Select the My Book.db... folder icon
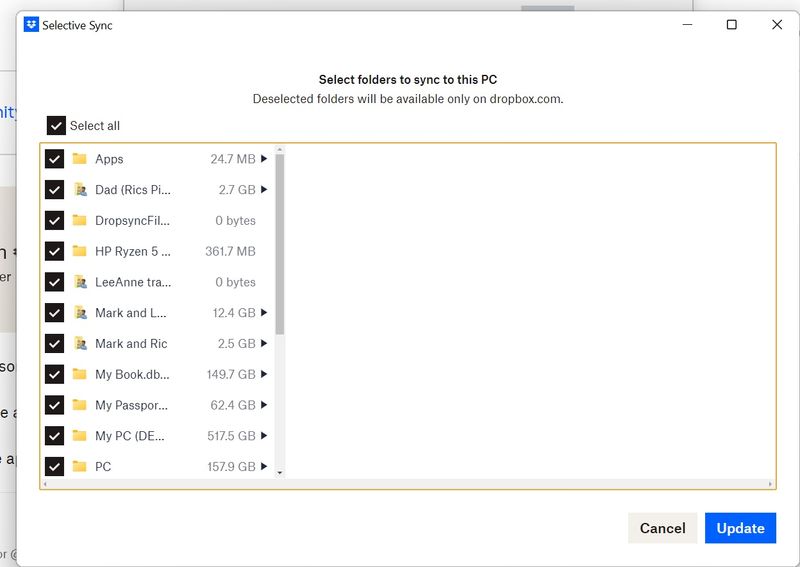Viewport: 800px width, 567px height. point(79,374)
